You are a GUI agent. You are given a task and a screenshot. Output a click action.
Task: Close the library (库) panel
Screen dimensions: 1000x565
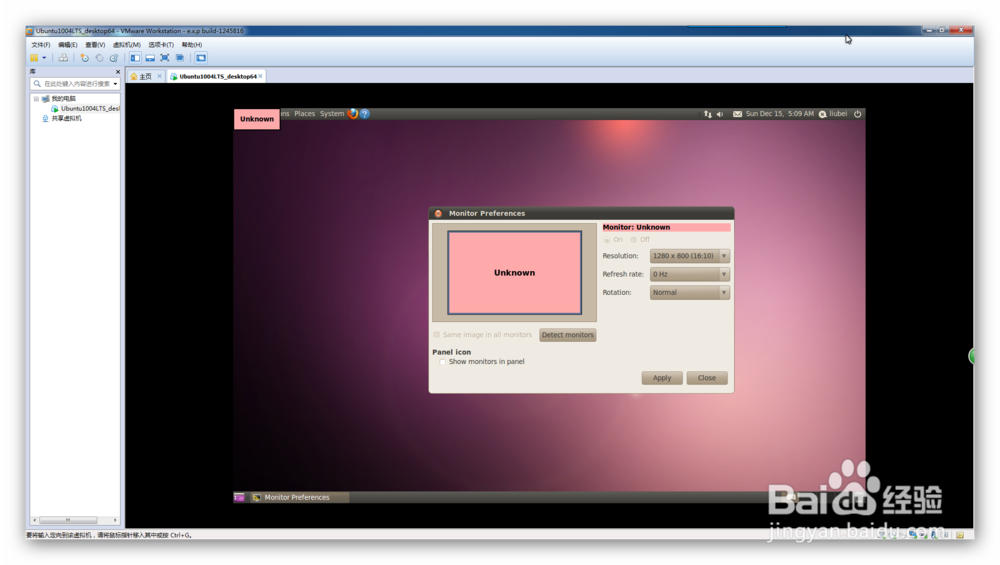(x=117, y=71)
